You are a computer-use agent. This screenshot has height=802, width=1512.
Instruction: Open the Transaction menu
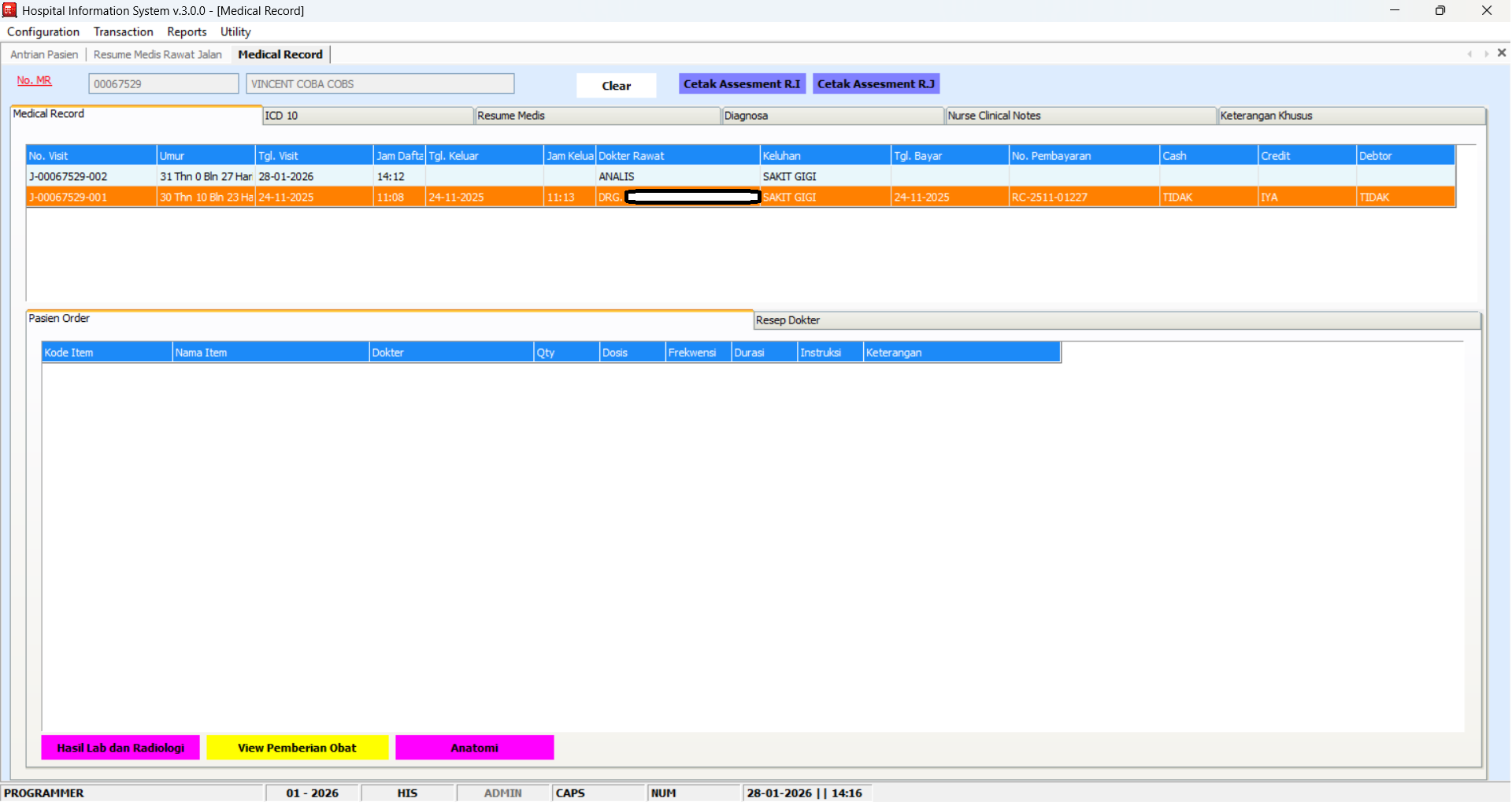point(123,31)
